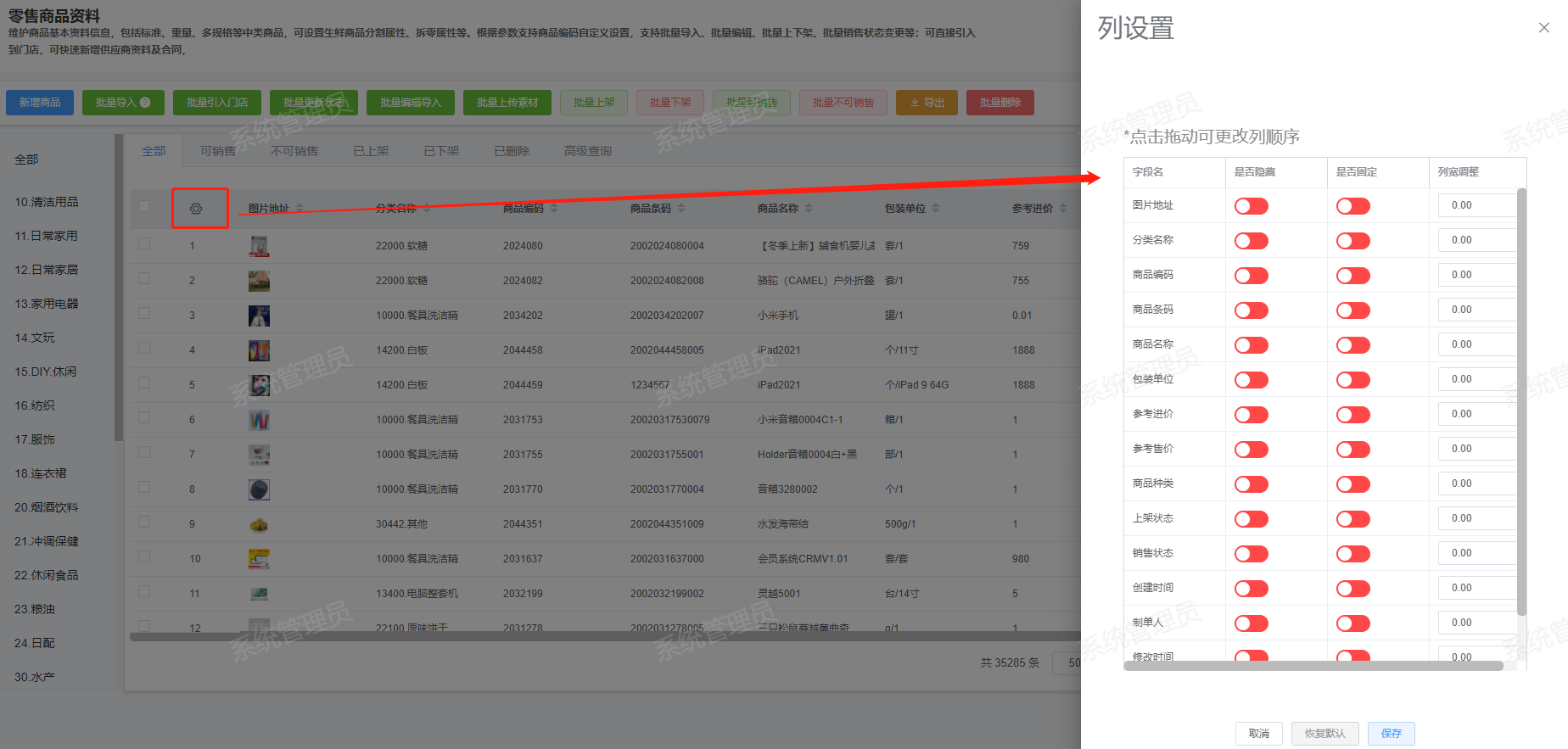1568x749 pixels.
Task: Click product name 小米手机 in table
Action: pyautogui.click(x=778, y=316)
